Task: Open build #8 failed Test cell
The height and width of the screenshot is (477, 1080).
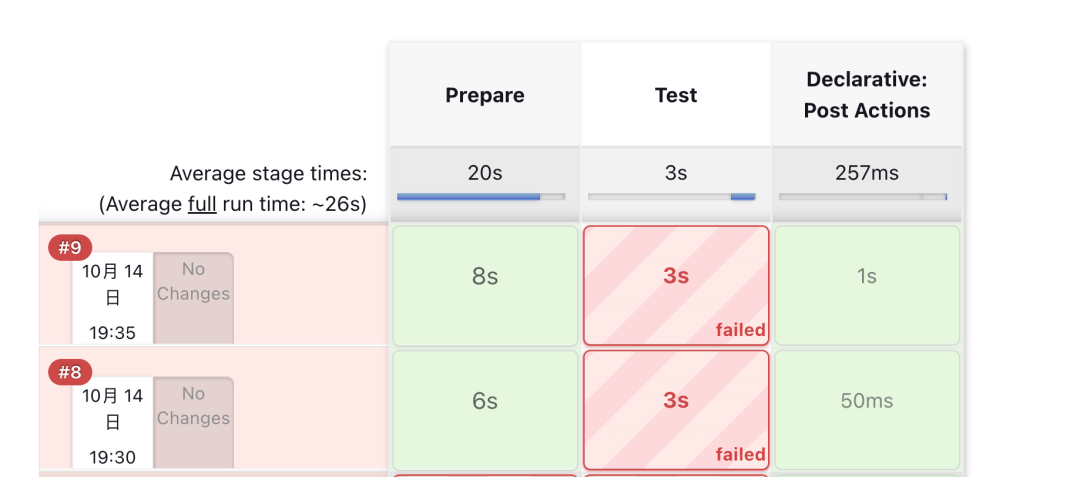Action: click(x=676, y=410)
